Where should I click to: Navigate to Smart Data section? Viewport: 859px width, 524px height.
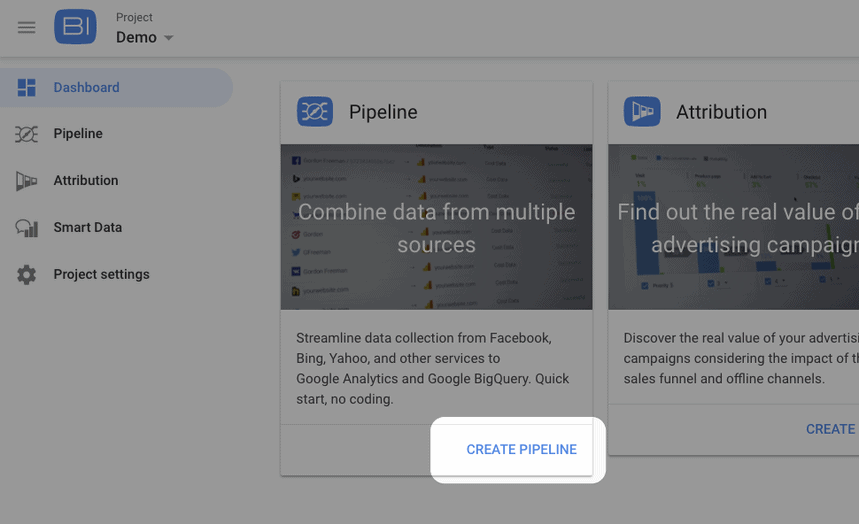(88, 228)
